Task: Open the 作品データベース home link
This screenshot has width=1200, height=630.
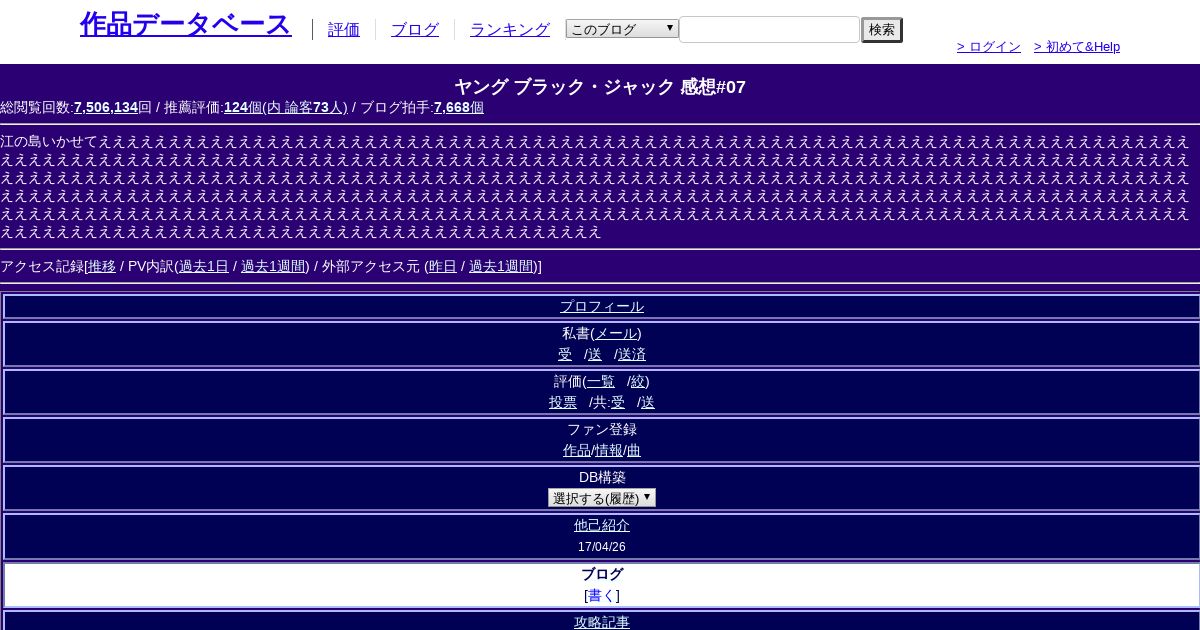Action: 185,24
